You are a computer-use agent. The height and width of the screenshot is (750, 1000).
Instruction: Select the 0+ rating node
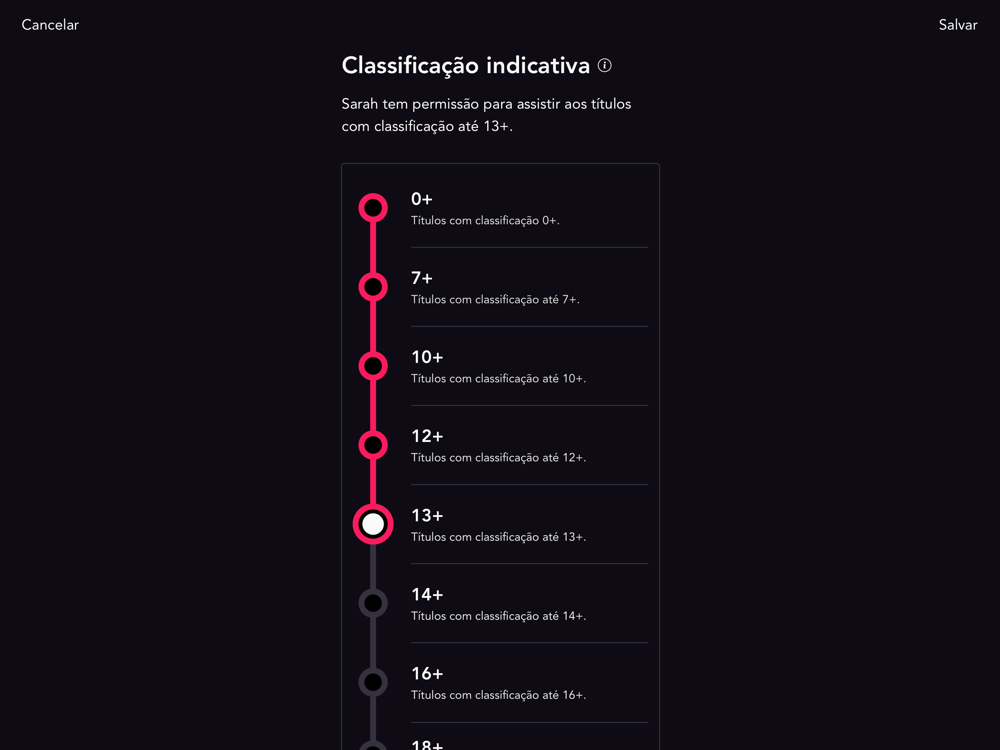click(373, 208)
